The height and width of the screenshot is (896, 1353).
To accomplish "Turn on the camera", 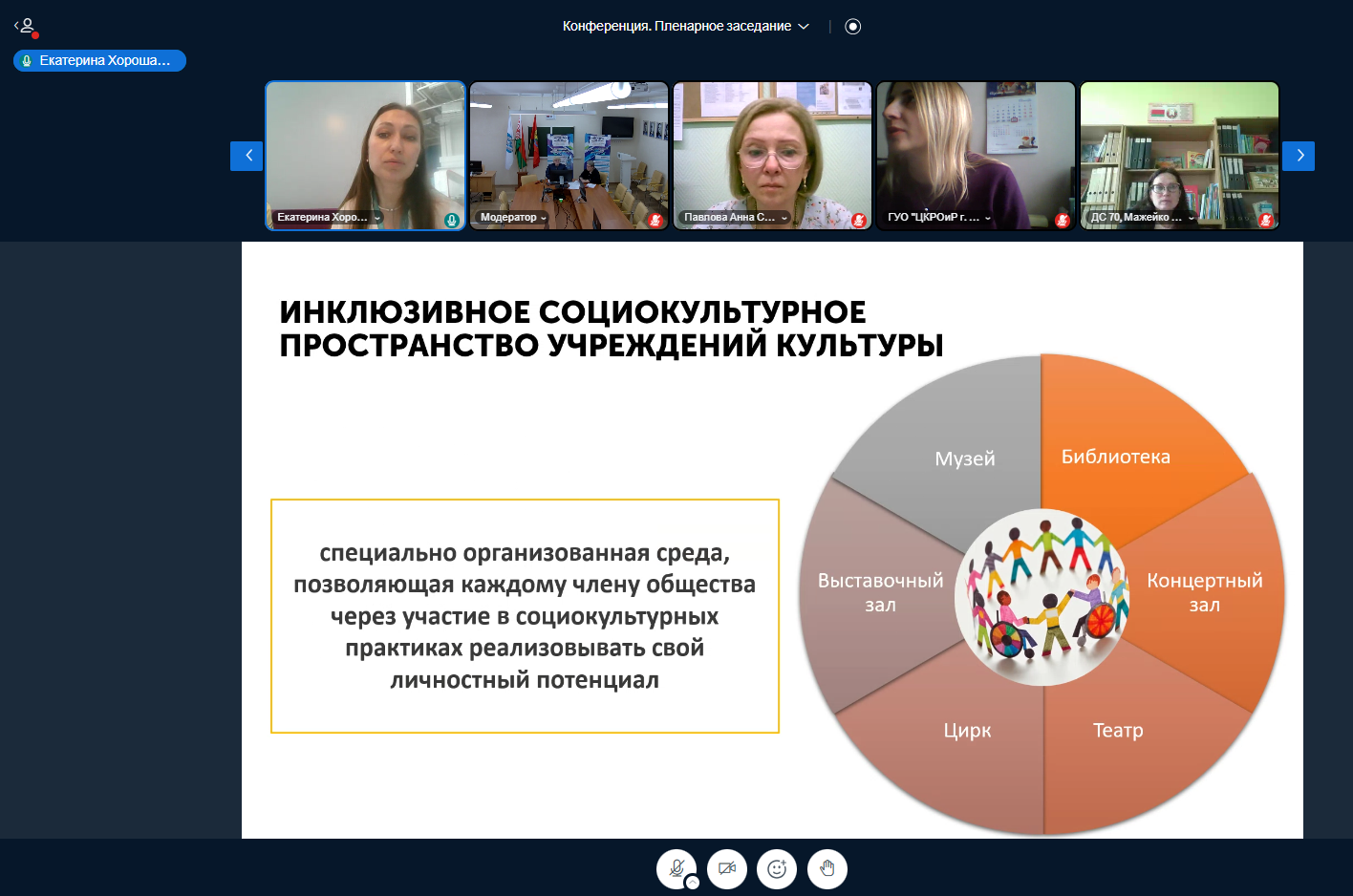I will click(726, 868).
